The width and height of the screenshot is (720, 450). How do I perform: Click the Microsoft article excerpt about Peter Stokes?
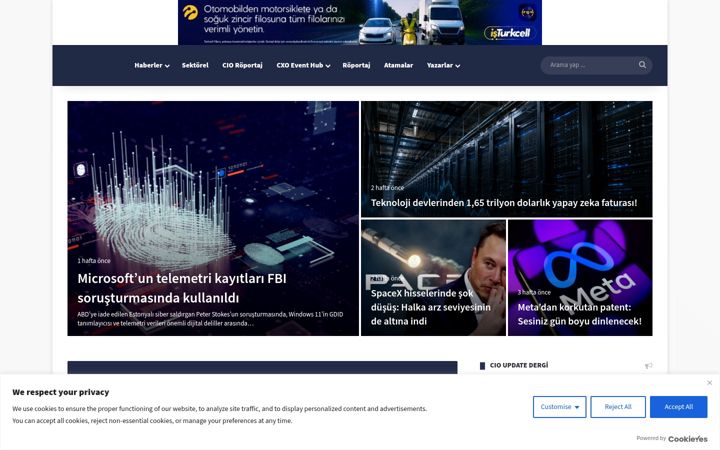click(210, 319)
